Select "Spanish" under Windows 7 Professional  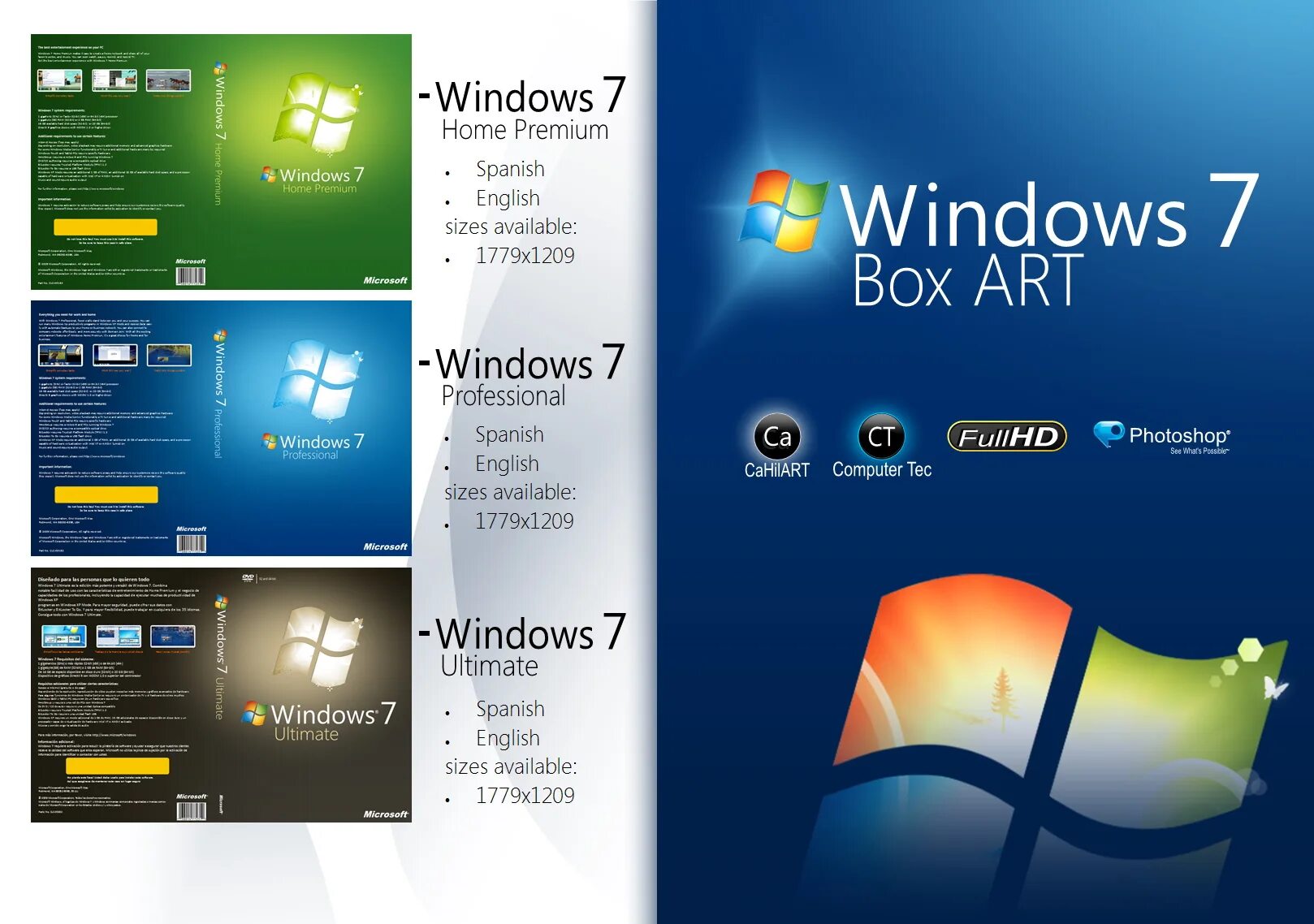[509, 434]
